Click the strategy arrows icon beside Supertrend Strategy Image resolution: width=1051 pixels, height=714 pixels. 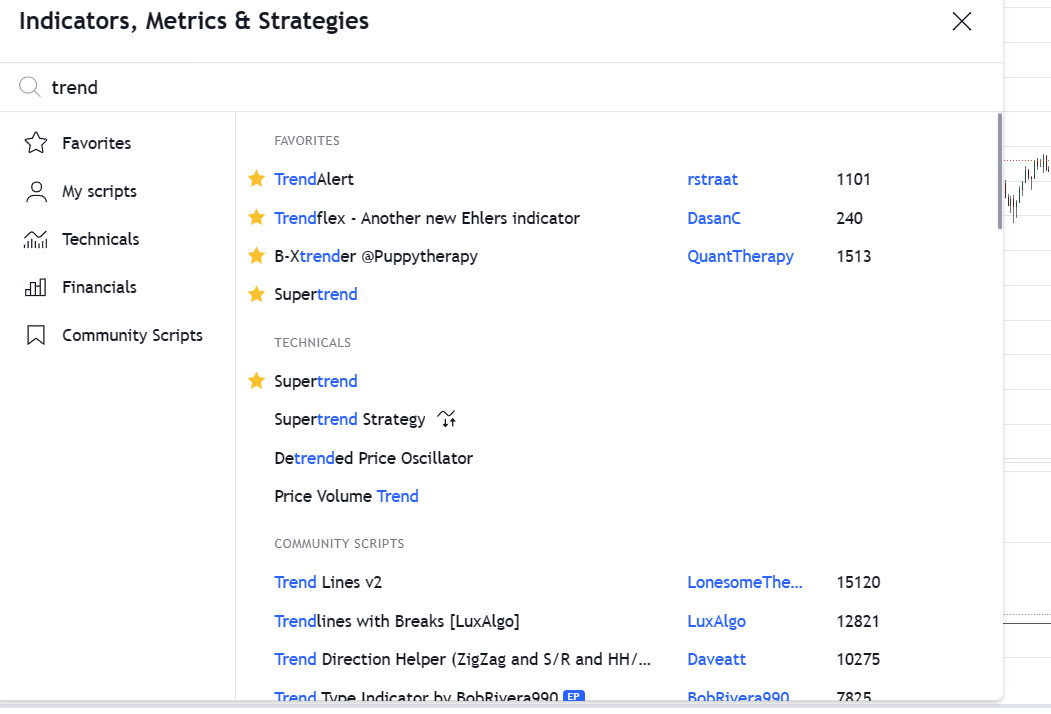click(446, 419)
